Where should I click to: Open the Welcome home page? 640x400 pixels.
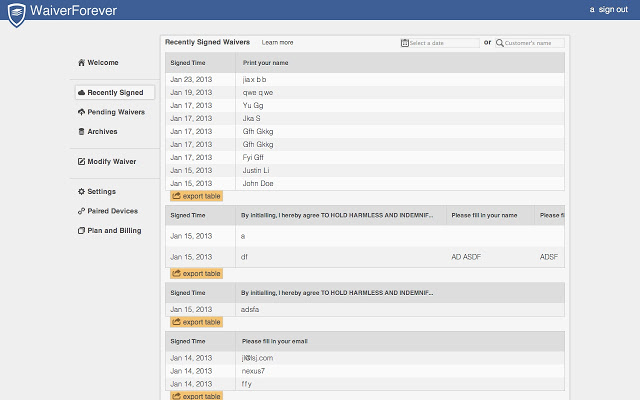tap(101, 63)
